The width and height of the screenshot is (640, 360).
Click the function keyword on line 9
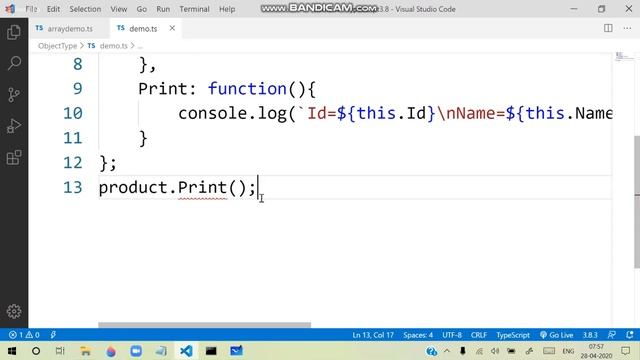point(247,89)
